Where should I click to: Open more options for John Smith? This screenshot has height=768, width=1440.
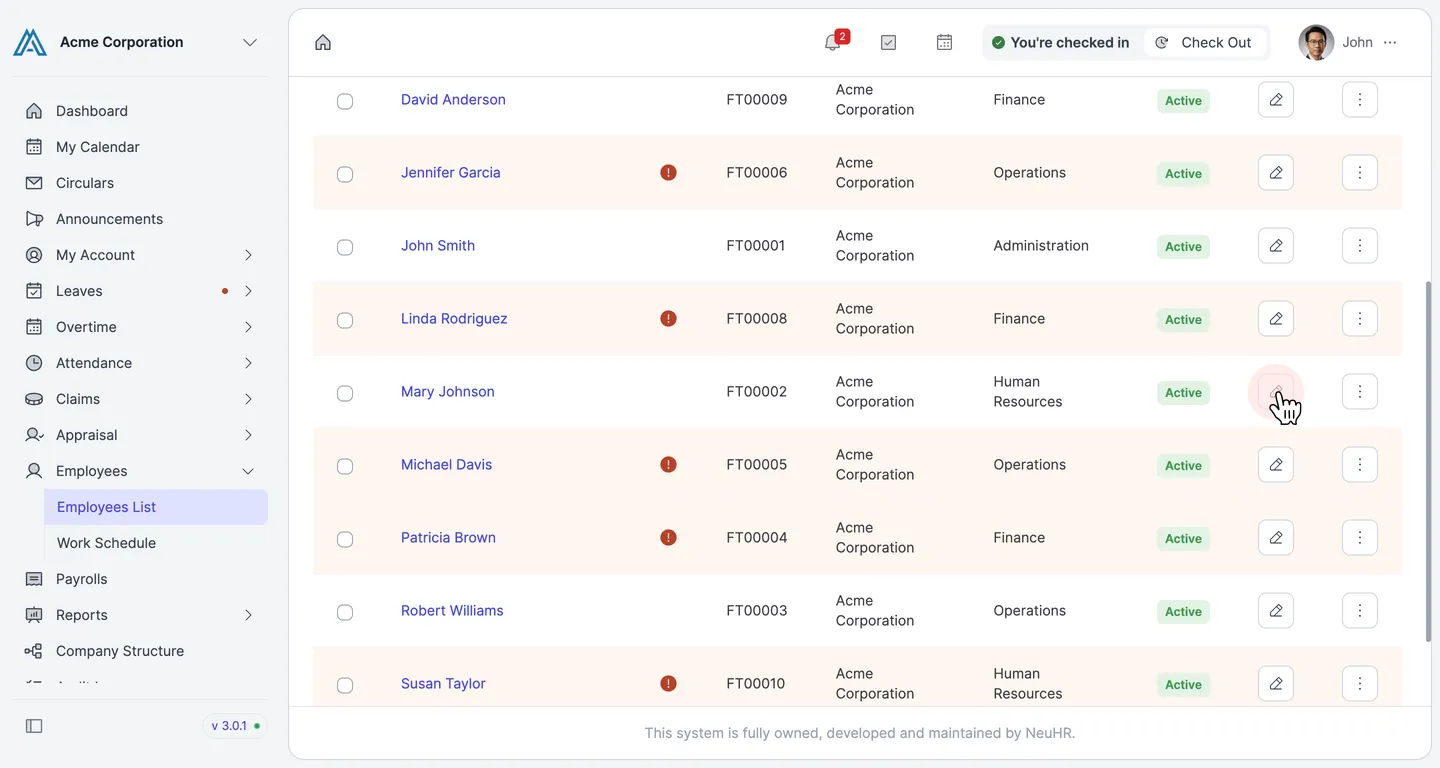(1360, 246)
